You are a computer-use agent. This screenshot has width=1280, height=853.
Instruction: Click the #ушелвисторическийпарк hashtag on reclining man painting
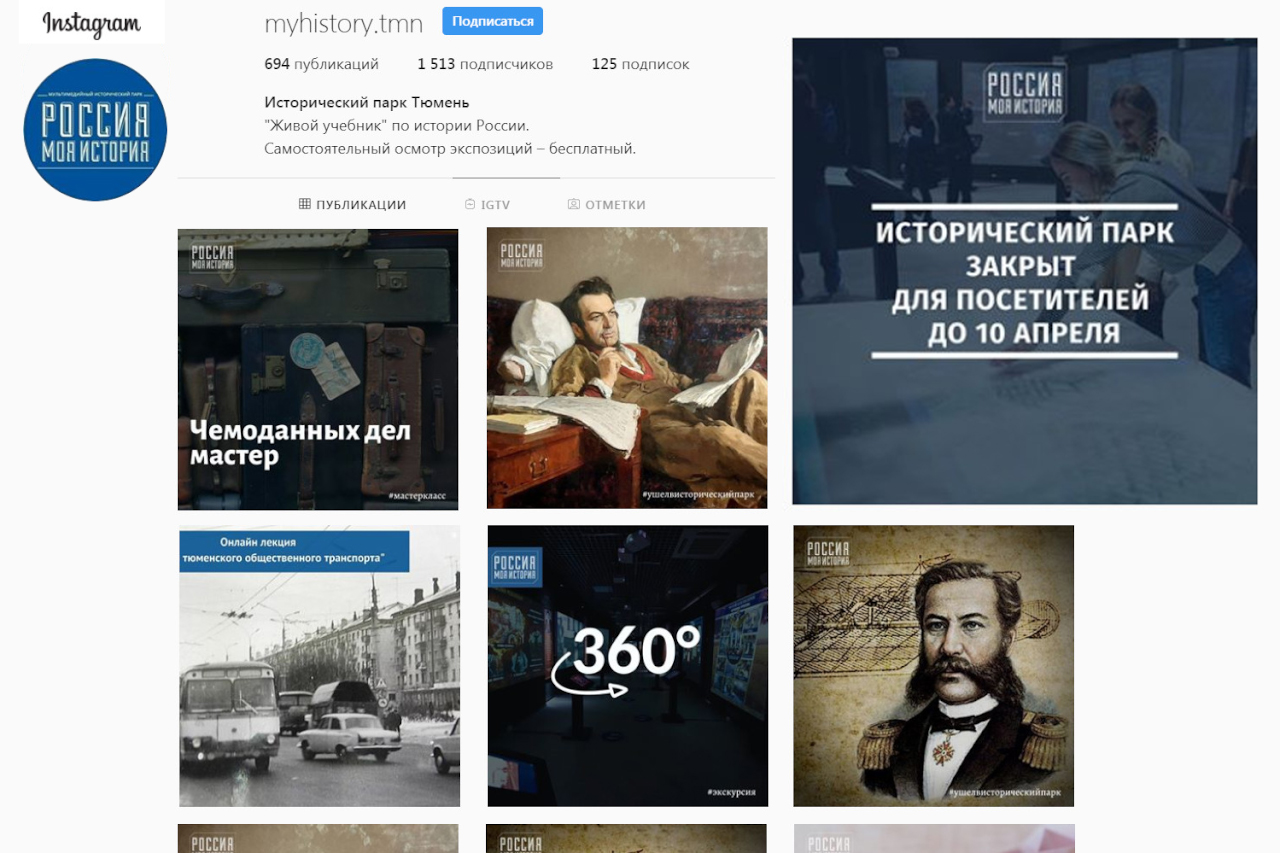click(x=700, y=495)
